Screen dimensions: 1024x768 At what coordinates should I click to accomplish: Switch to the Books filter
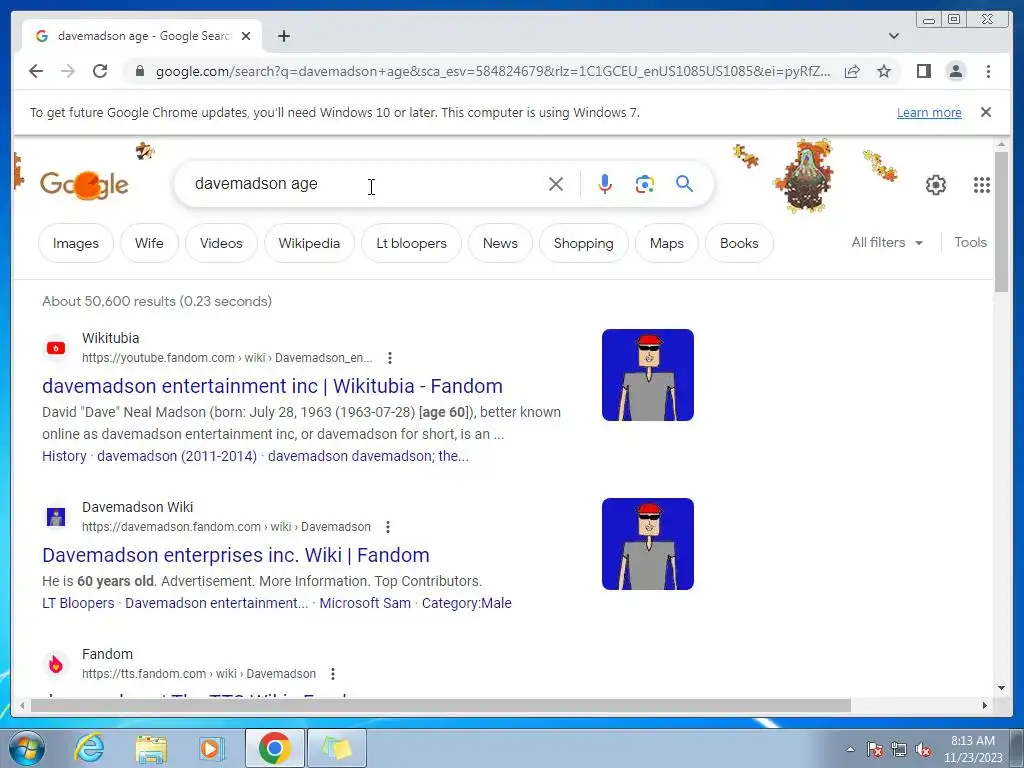pyautogui.click(x=739, y=243)
